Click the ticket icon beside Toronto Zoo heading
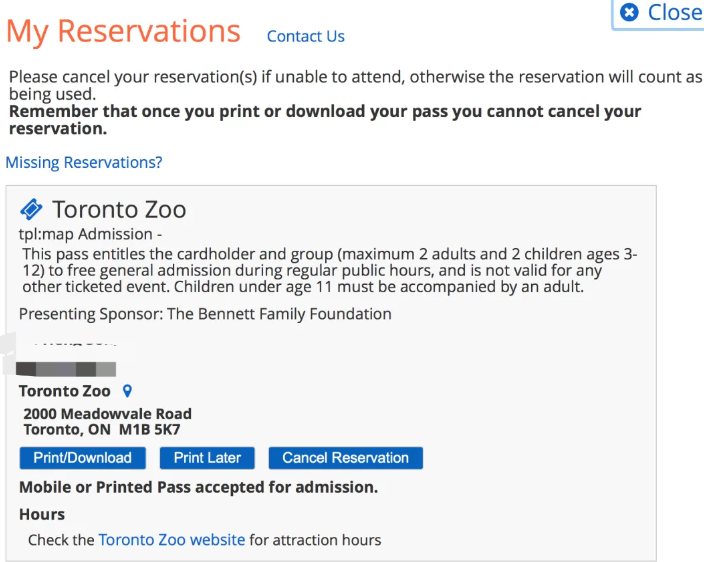The height and width of the screenshot is (562, 704). pyautogui.click(x=31, y=209)
